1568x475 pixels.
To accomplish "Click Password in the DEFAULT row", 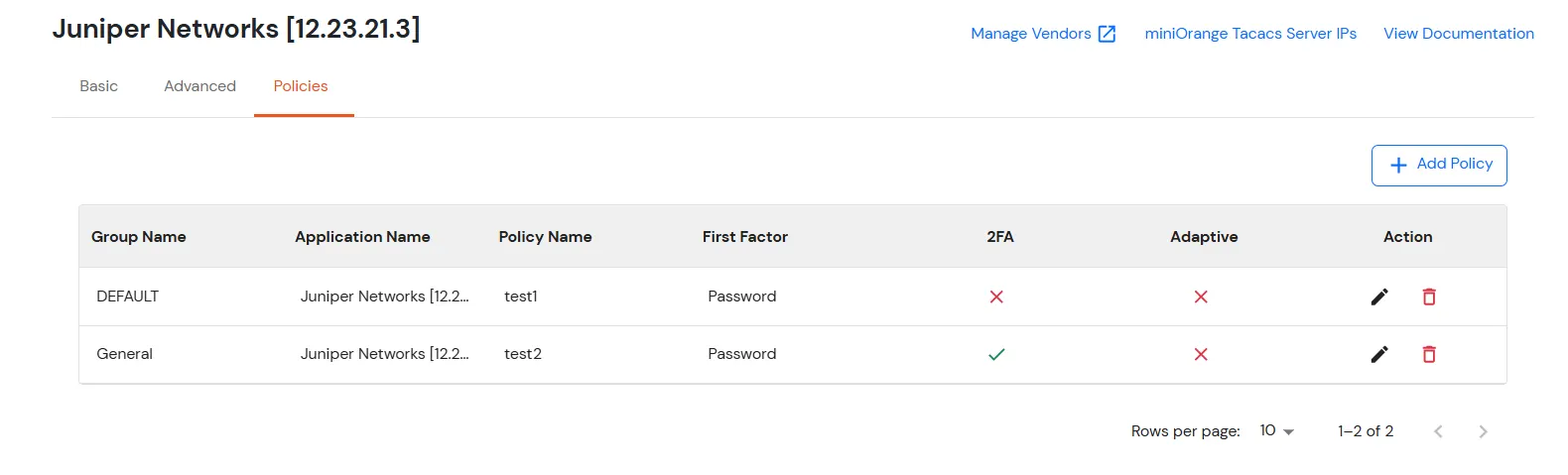I will 741,297.
